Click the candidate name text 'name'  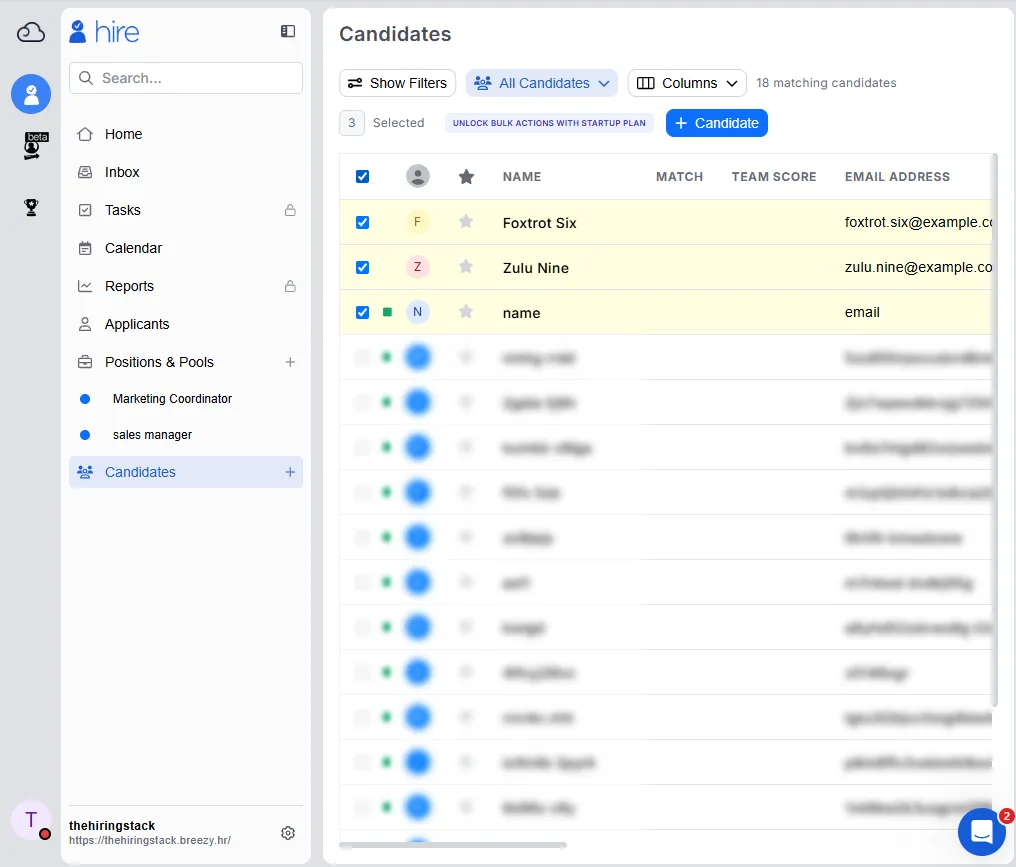522,313
